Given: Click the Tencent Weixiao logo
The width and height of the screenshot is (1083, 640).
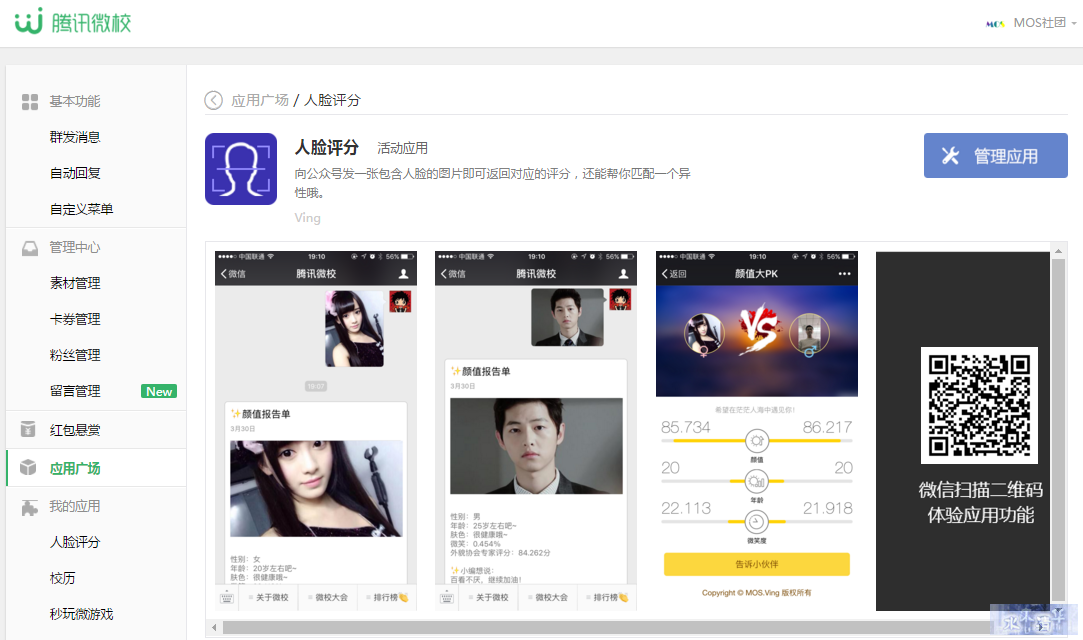Looking at the screenshot, I should (73, 22).
